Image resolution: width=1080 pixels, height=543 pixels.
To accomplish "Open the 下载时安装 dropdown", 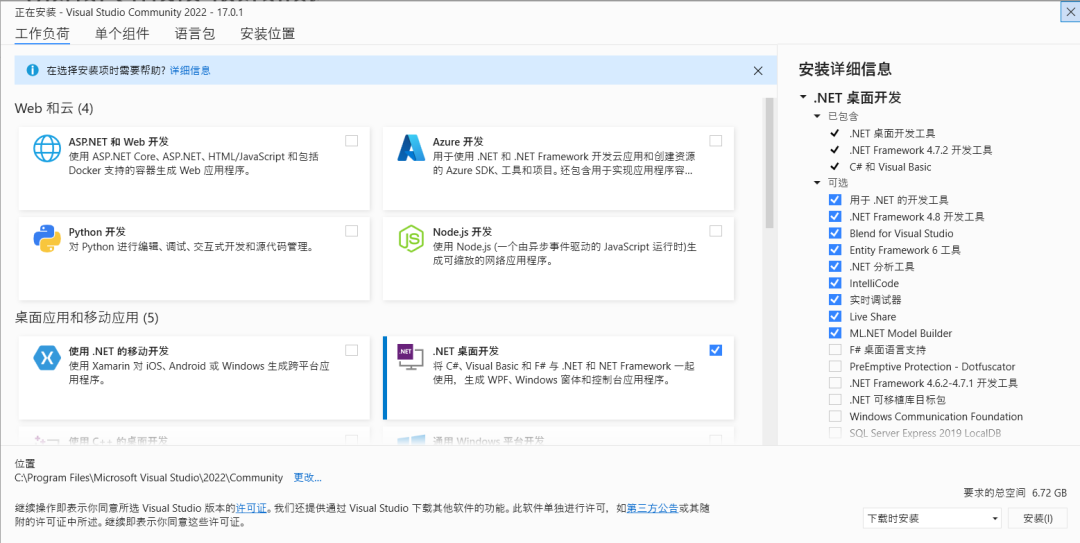I will [932, 518].
